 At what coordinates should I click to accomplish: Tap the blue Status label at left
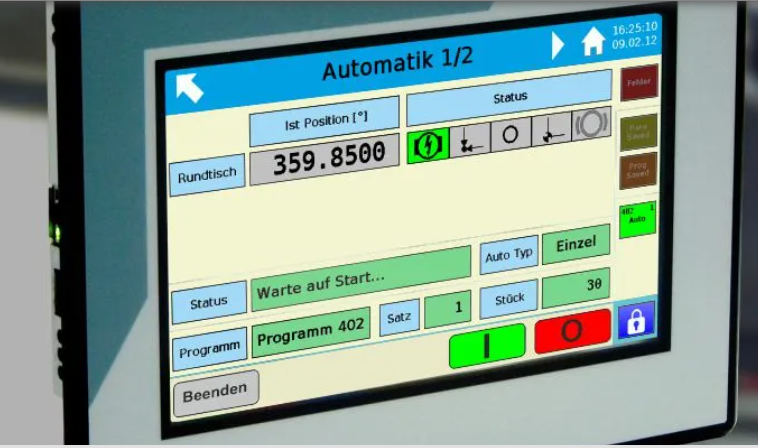click(209, 303)
